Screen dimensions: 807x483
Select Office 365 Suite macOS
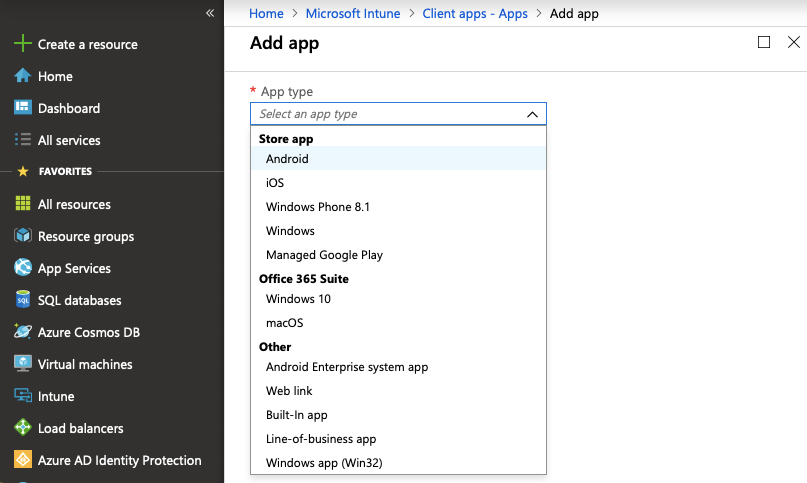point(398,323)
